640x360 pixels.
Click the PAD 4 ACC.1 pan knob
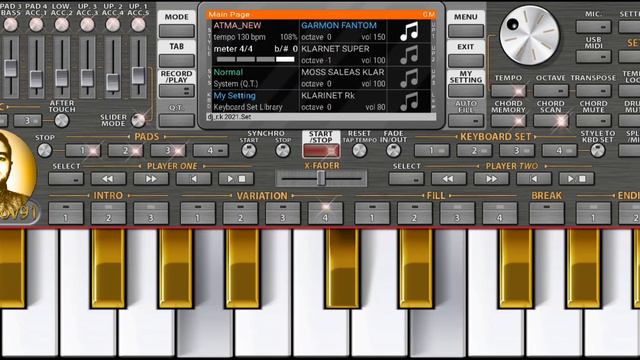pos(36,25)
